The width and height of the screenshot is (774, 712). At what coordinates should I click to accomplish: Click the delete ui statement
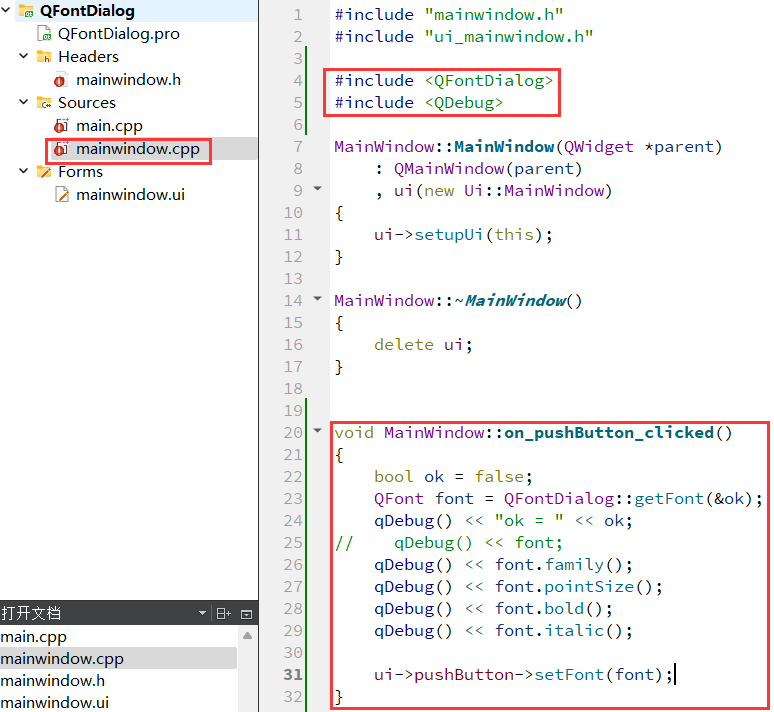tap(423, 345)
